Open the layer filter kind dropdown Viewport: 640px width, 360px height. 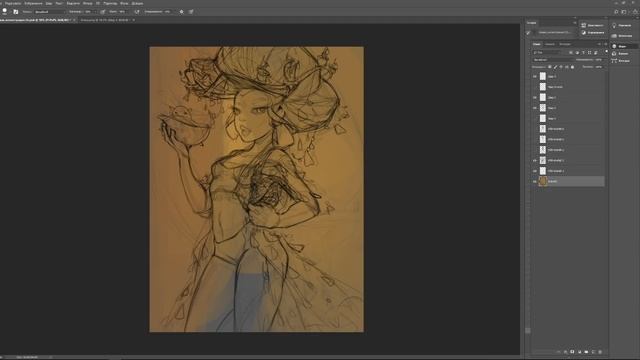click(547, 53)
